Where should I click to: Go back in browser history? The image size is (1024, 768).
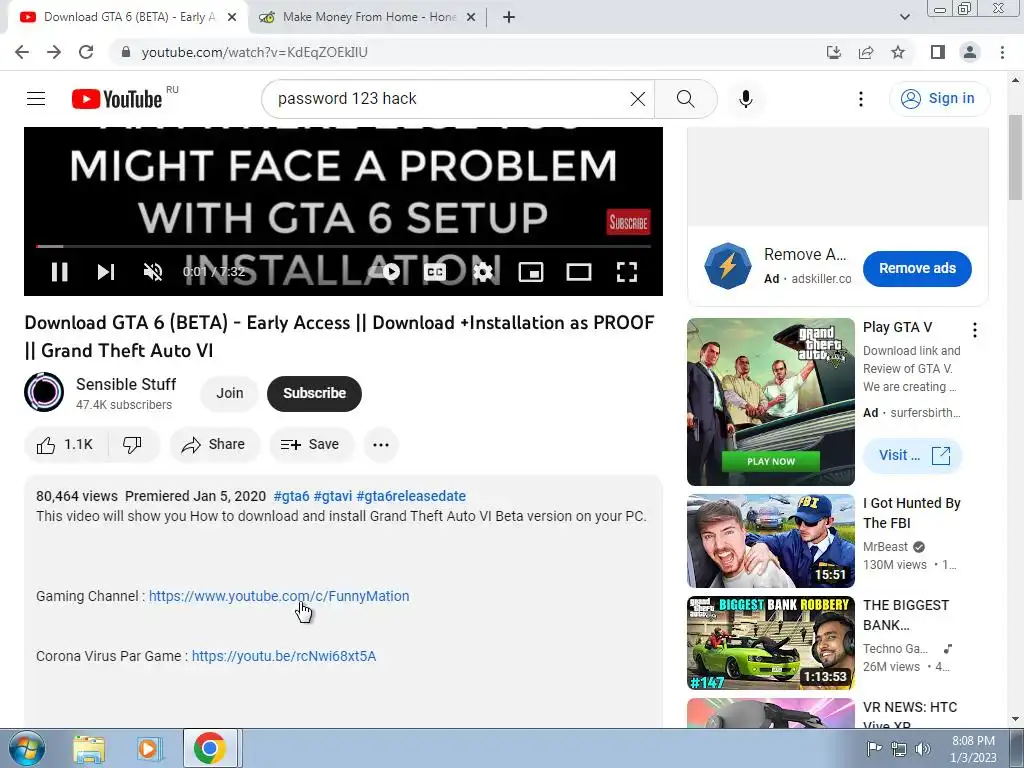(22, 52)
